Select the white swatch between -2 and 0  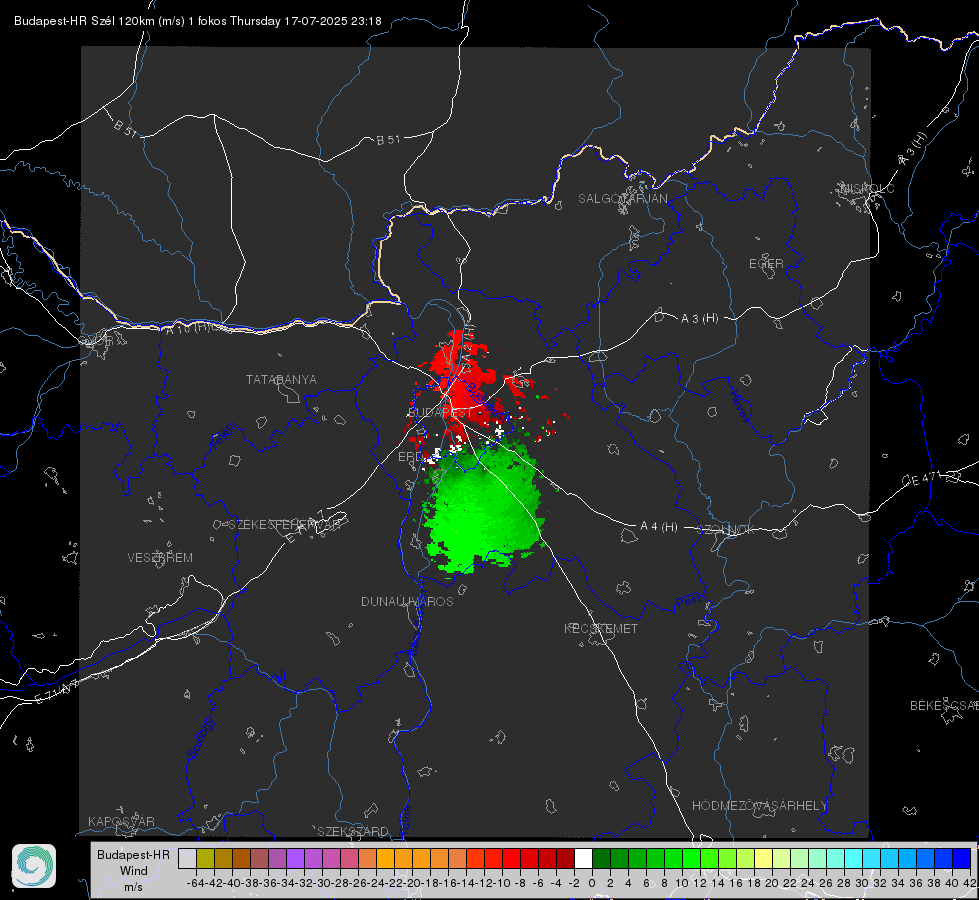pos(583,858)
